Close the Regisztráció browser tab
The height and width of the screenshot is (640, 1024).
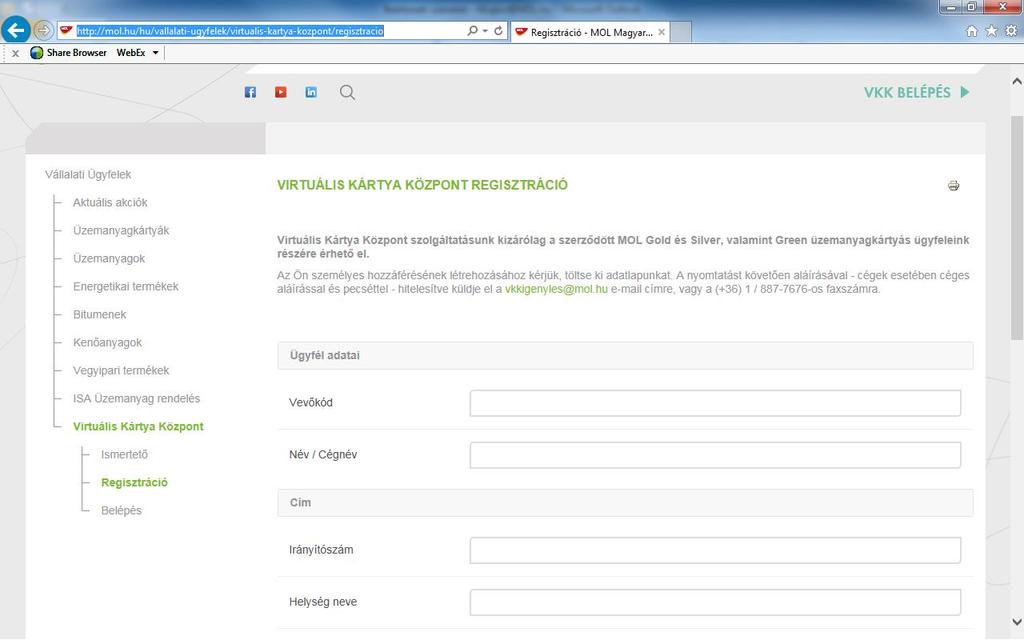(x=662, y=32)
